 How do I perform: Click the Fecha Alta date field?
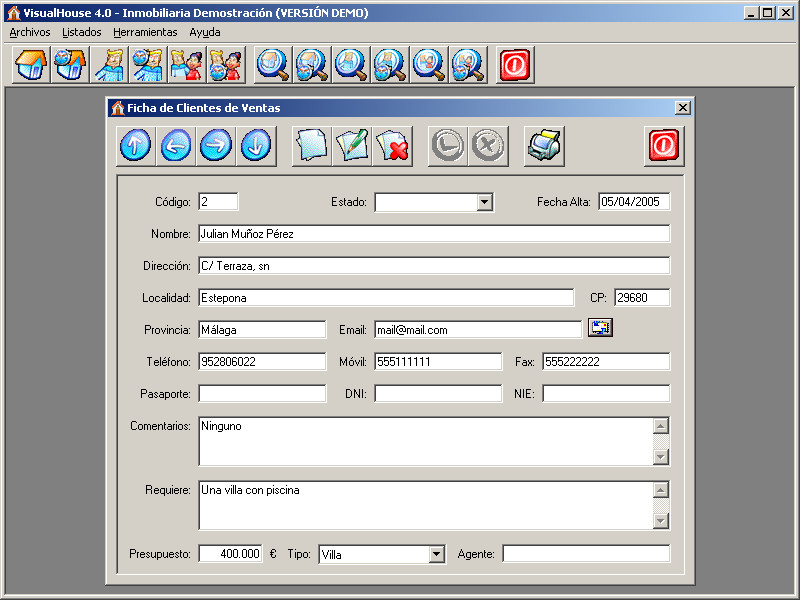pyautogui.click(x=634, y=202)
